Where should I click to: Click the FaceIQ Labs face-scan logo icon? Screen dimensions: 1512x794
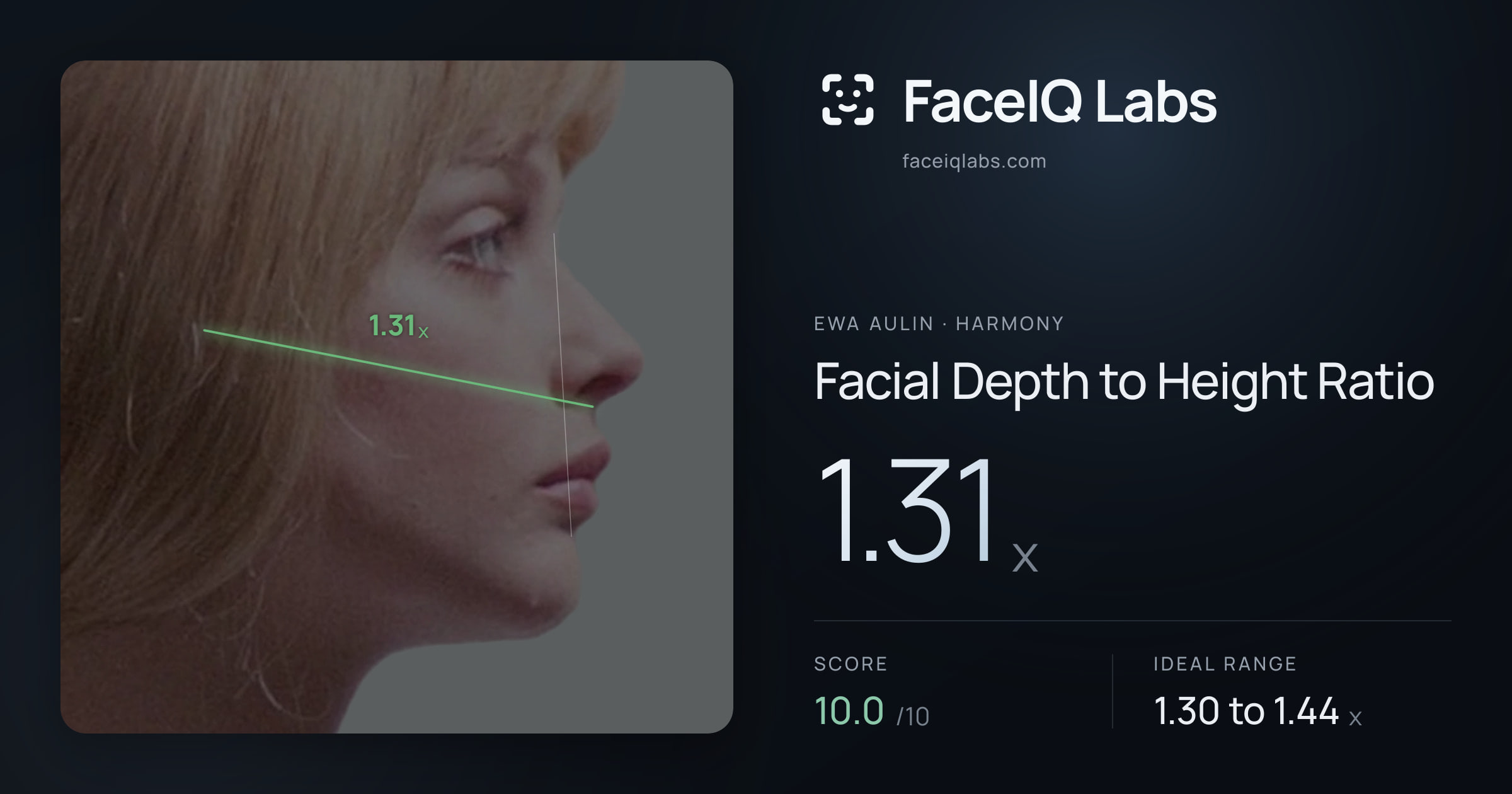coord(847,100)
